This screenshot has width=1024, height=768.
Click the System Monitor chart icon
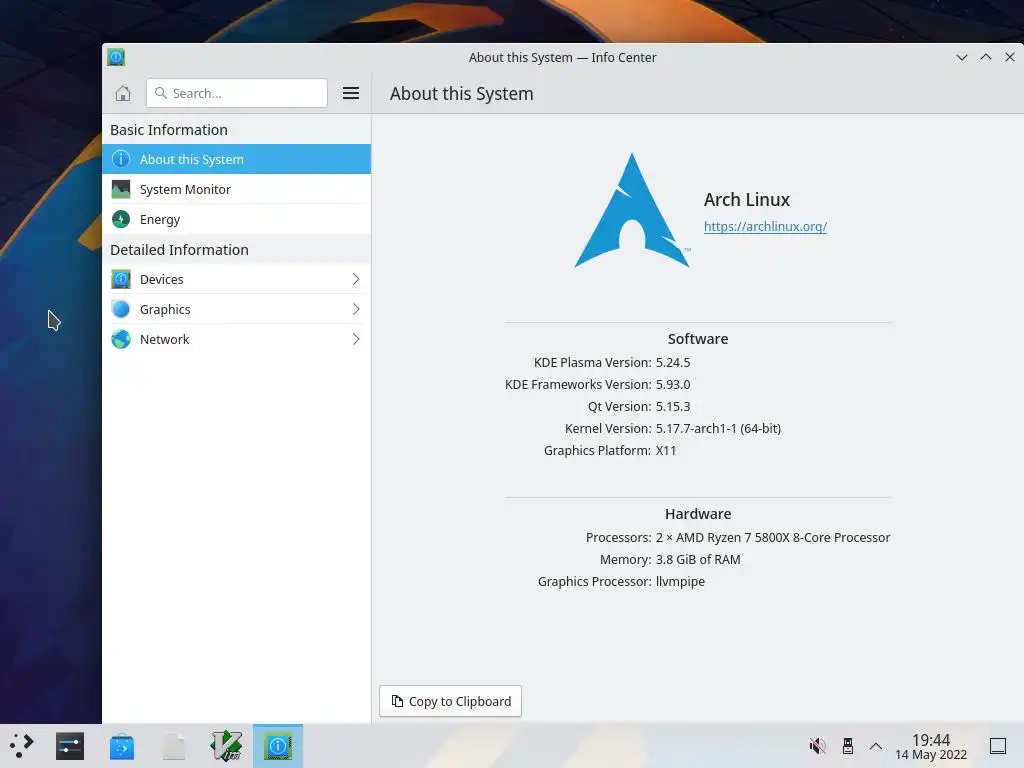pos(121,189)
